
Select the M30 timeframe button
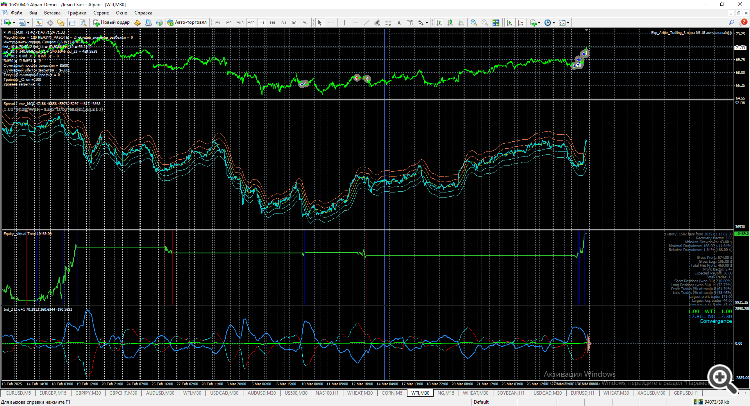click(251, 22)
